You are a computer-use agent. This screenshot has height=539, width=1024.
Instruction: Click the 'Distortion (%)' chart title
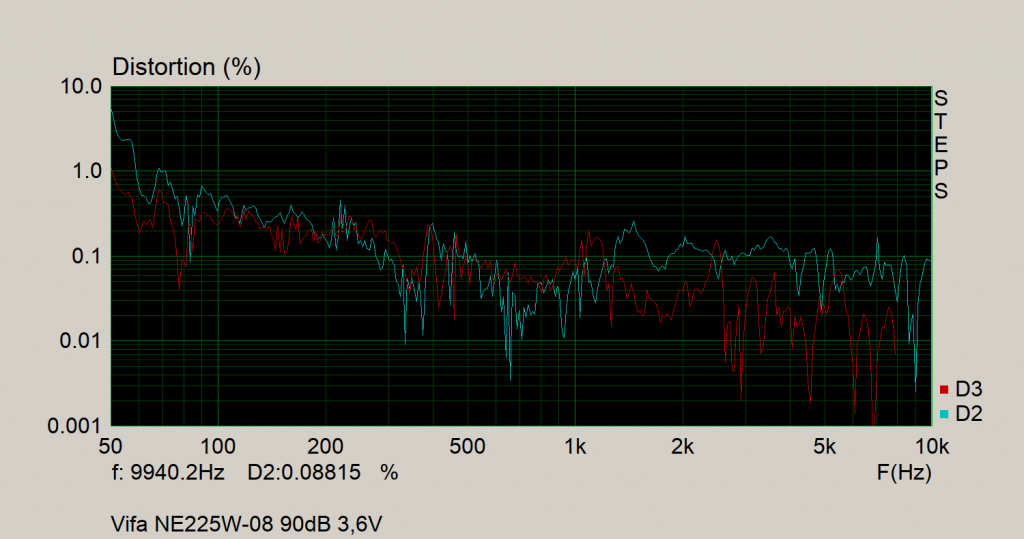pos(187,67)
